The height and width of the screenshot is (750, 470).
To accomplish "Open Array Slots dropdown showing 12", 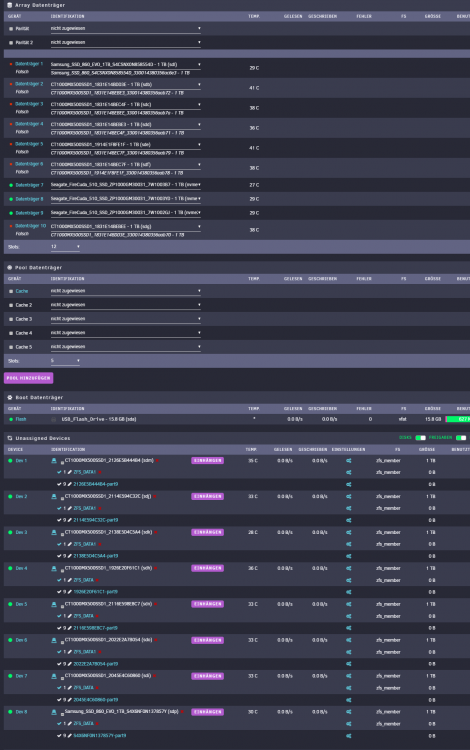I will [65, 247].
